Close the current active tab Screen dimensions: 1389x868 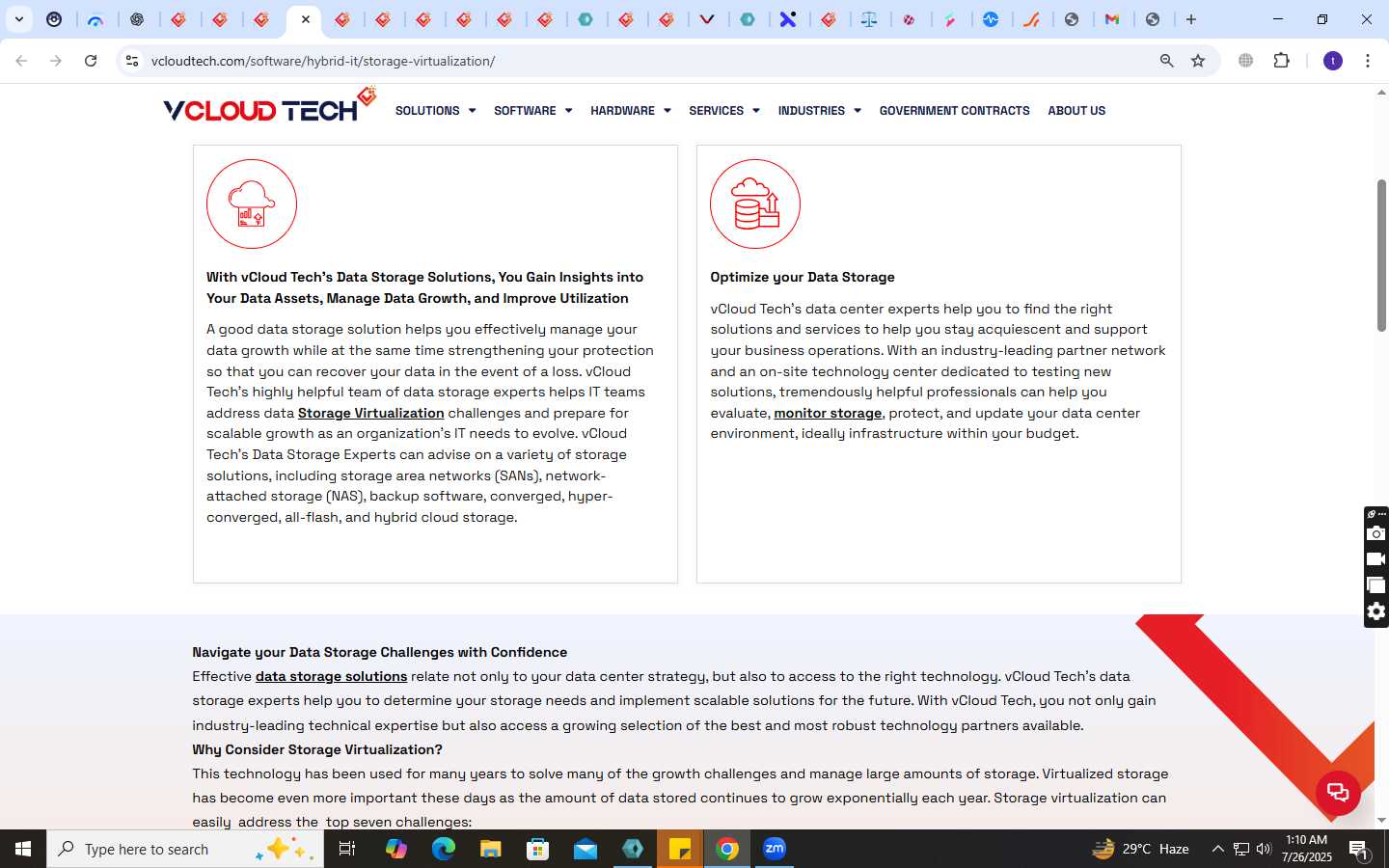[306, 19]
